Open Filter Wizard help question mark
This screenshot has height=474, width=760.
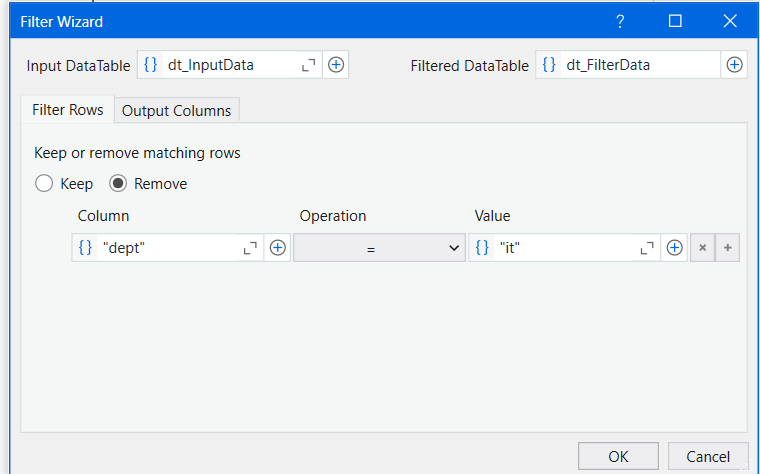(620, 21)
